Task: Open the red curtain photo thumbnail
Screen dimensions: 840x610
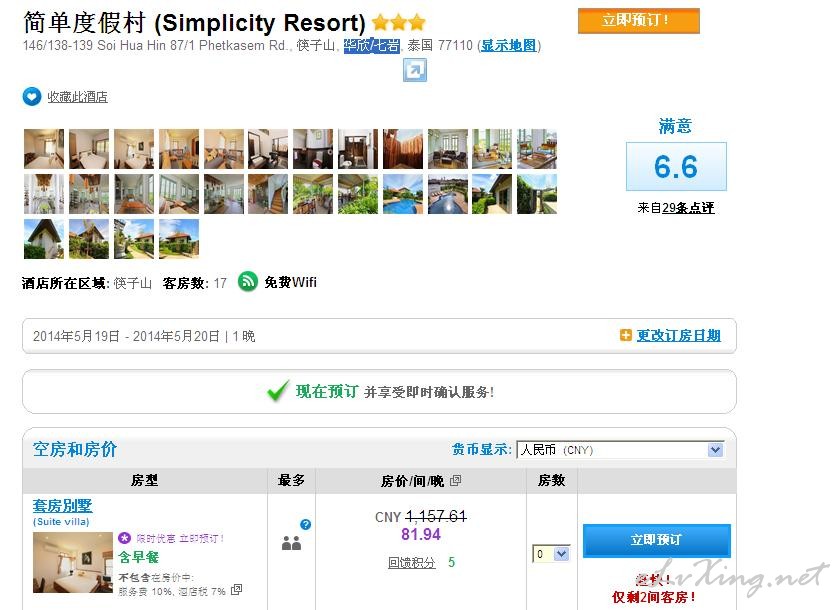Action: point(403,149)
